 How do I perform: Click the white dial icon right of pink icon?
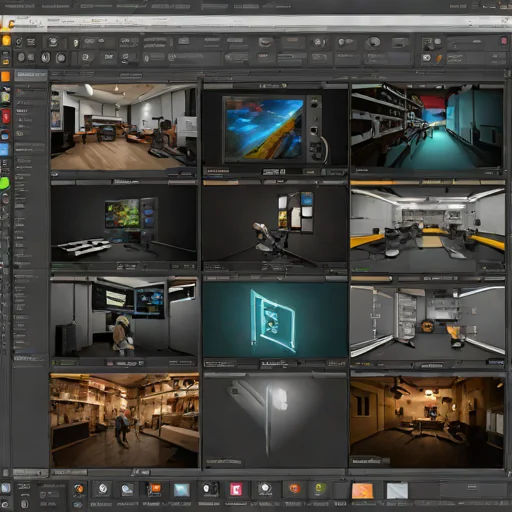[265, 489]
